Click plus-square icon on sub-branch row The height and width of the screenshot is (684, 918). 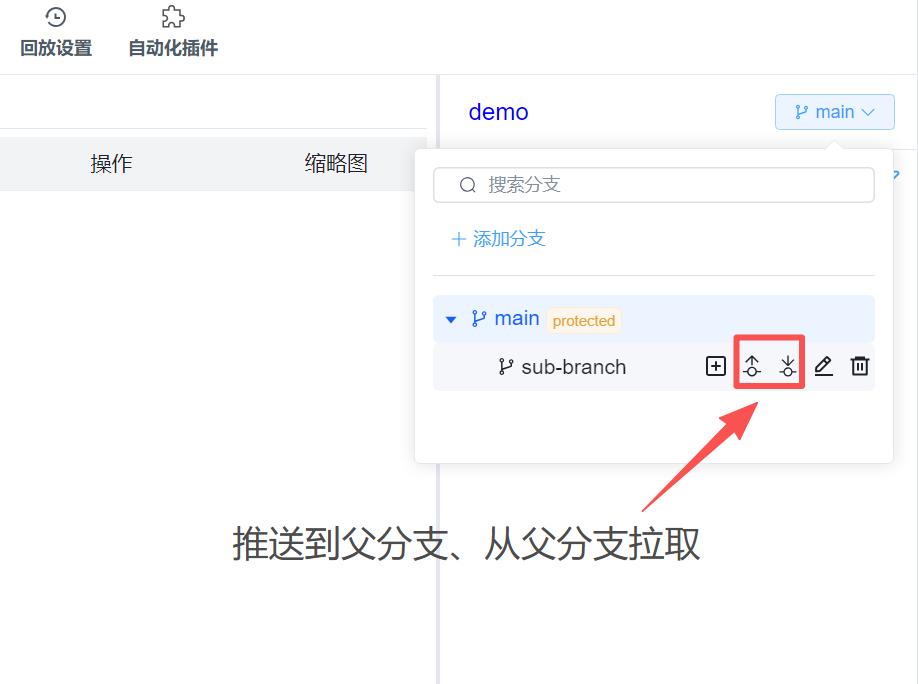tap(716, 367)
